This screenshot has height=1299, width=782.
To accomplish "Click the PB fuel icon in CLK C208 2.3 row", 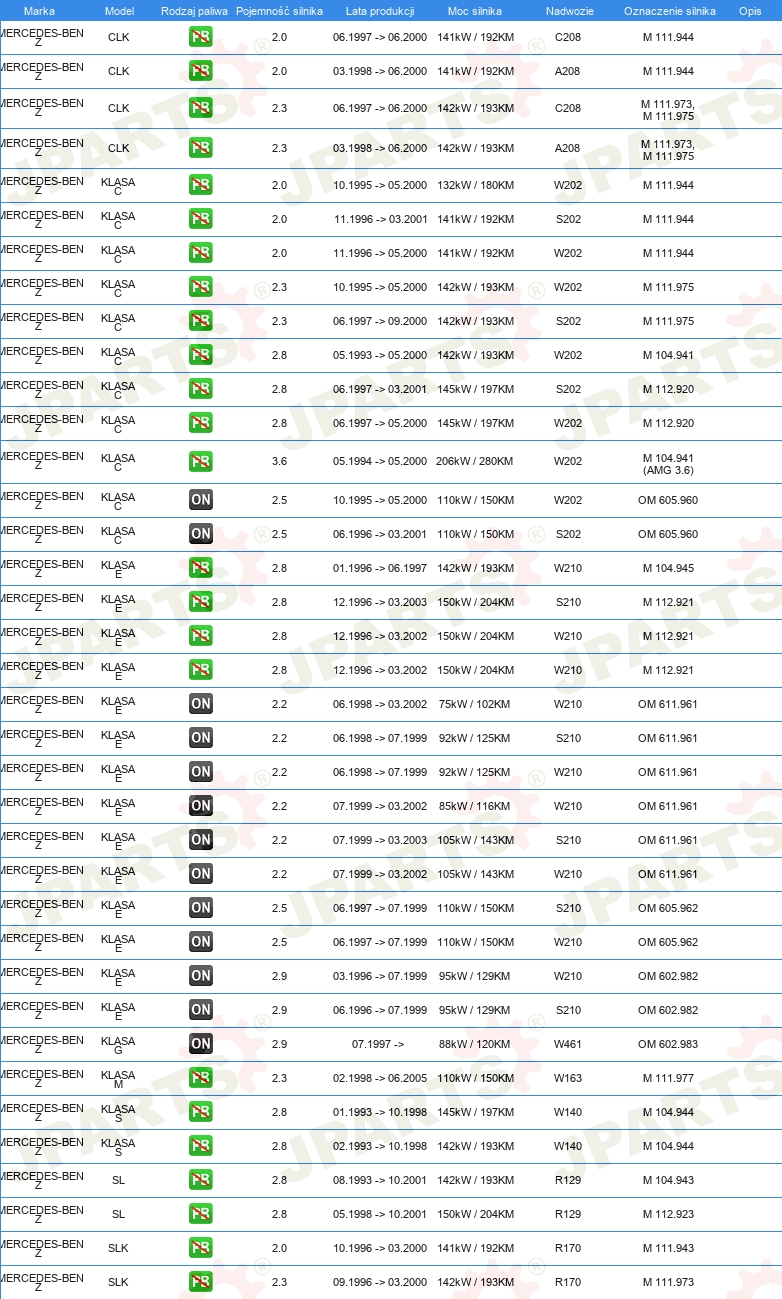I will 200,108.
